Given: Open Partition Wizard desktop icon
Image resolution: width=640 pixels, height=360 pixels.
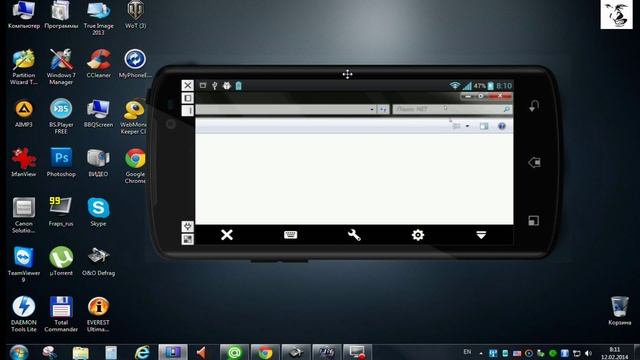Looking at the screenshot, I should point(24,67).
